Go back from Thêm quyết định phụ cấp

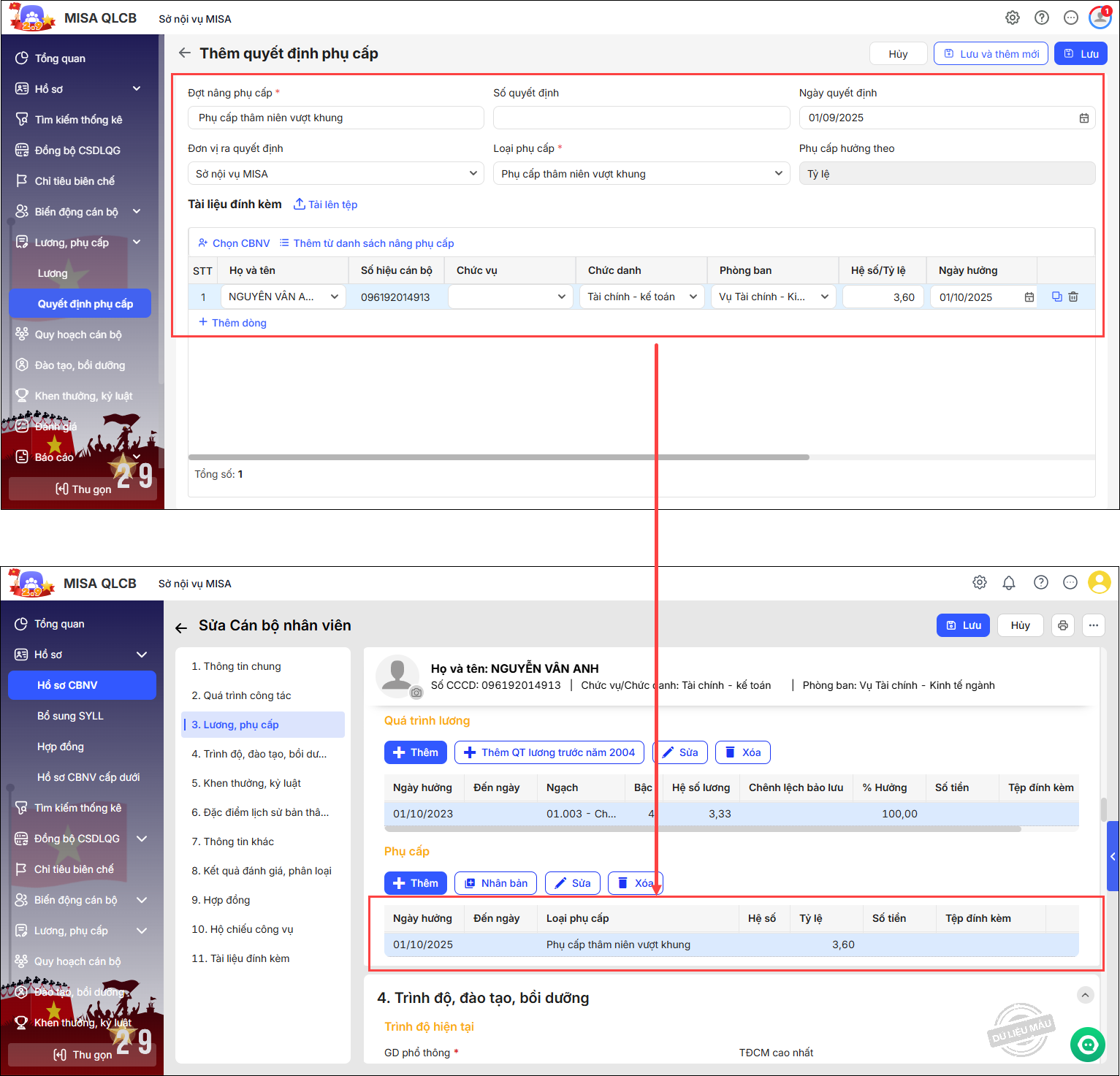pyautogui.click(x=185, y=53)
